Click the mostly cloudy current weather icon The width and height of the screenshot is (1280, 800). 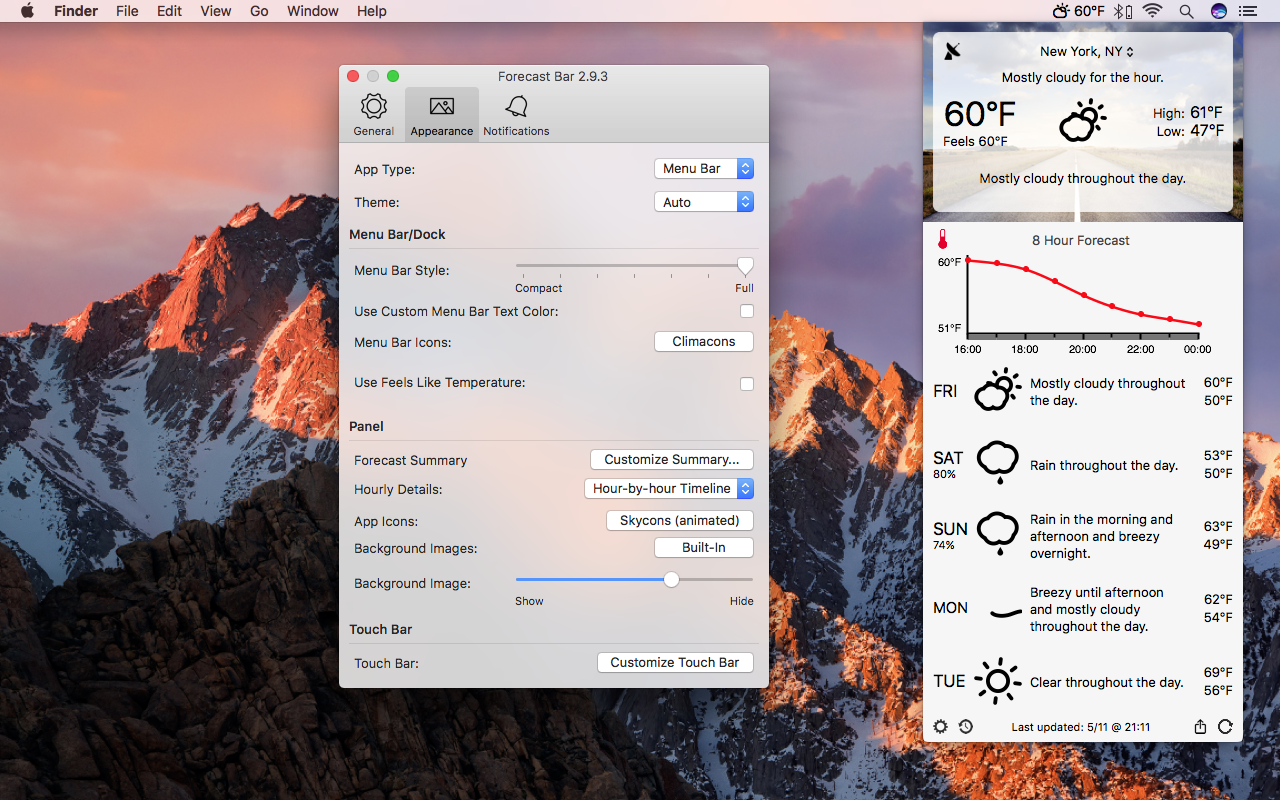(x=1082, y=121)
